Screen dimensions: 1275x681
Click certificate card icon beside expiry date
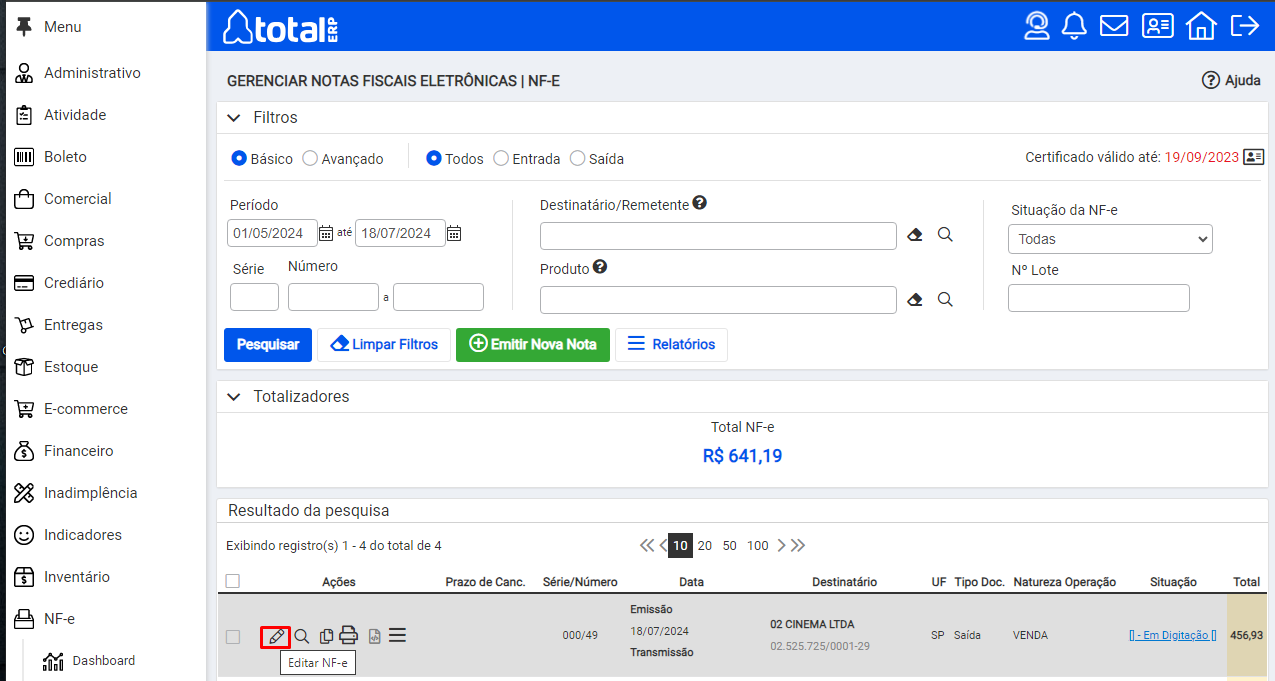coord(1254,157)
